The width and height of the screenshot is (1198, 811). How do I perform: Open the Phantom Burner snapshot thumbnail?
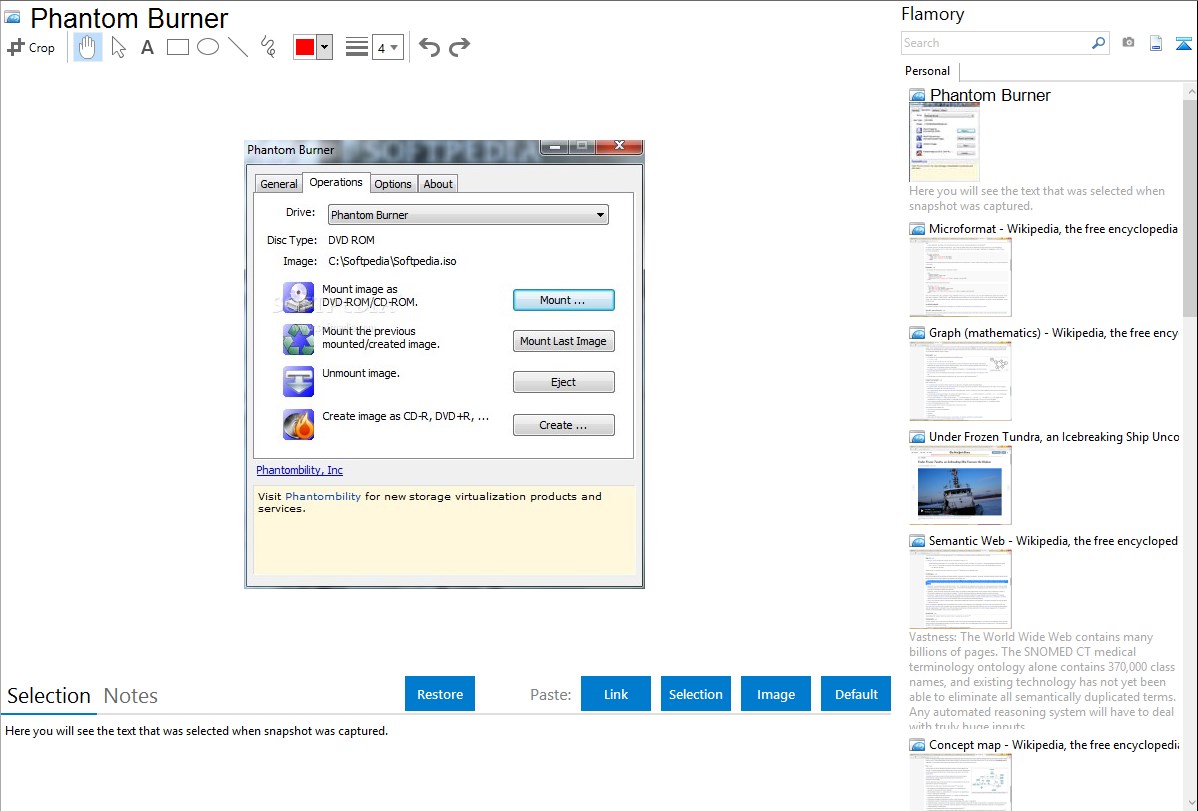coord(944,142)
